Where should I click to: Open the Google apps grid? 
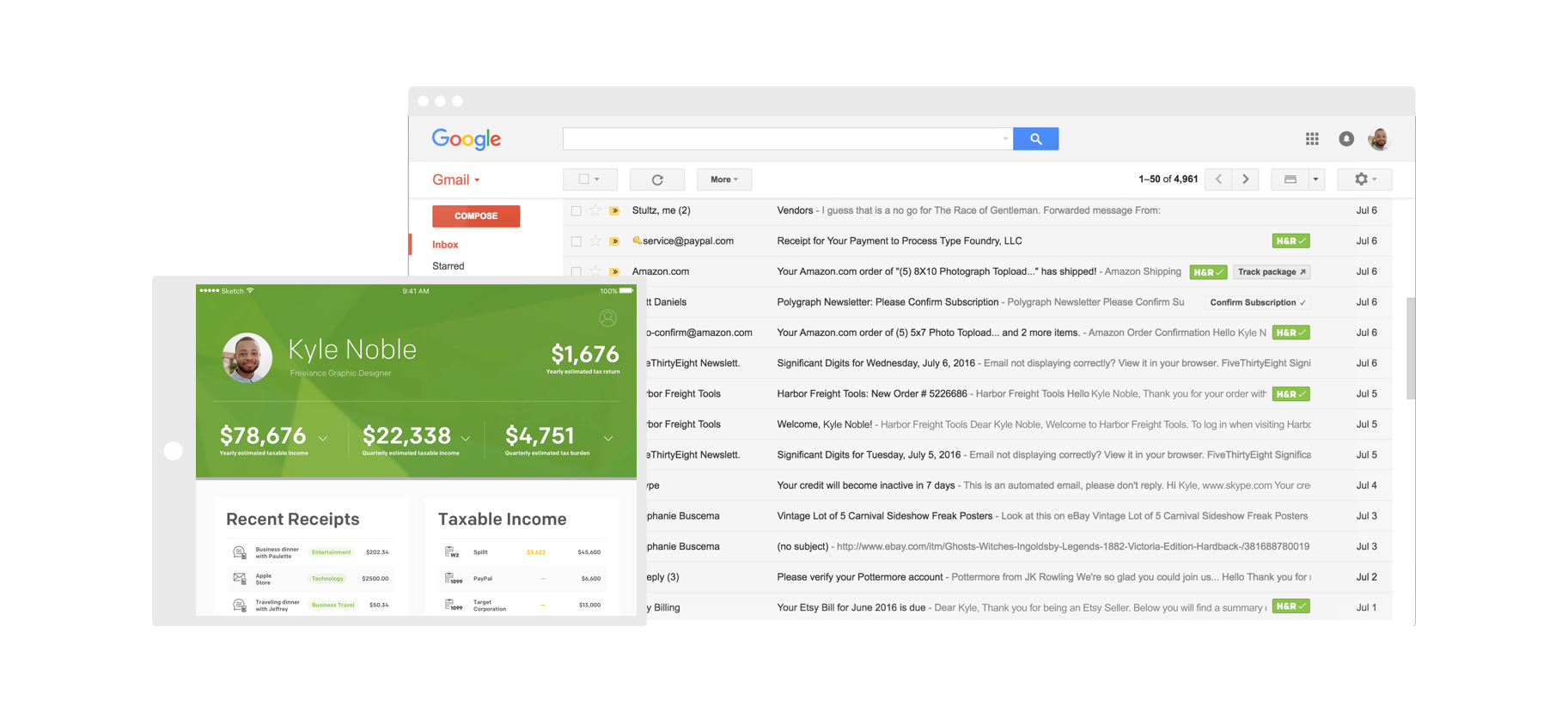1312,139
